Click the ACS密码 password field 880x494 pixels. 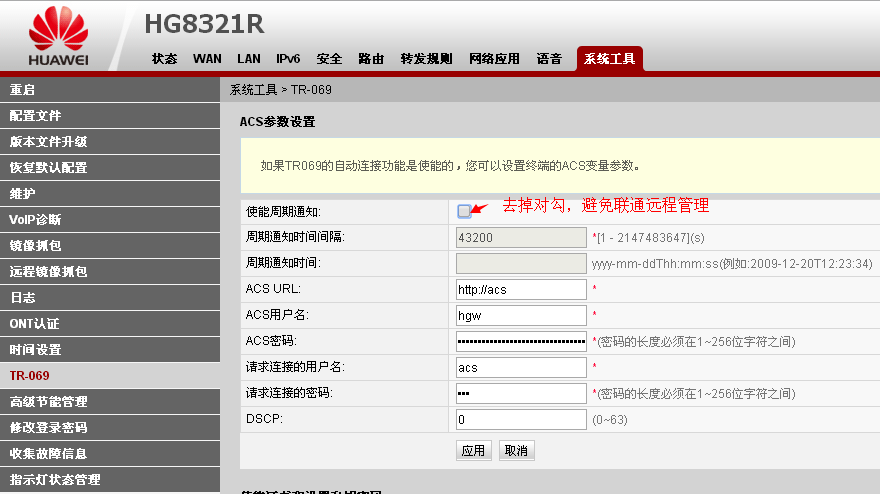[520, 341]
